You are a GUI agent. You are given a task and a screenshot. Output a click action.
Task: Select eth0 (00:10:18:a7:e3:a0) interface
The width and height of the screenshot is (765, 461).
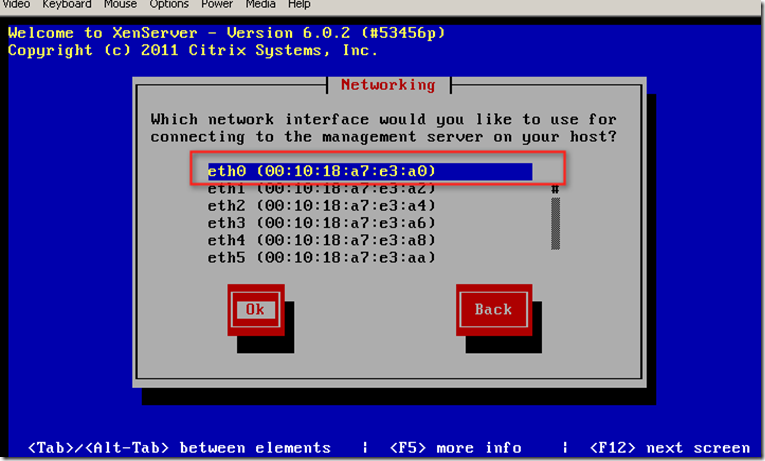click(x=370, y=171)
